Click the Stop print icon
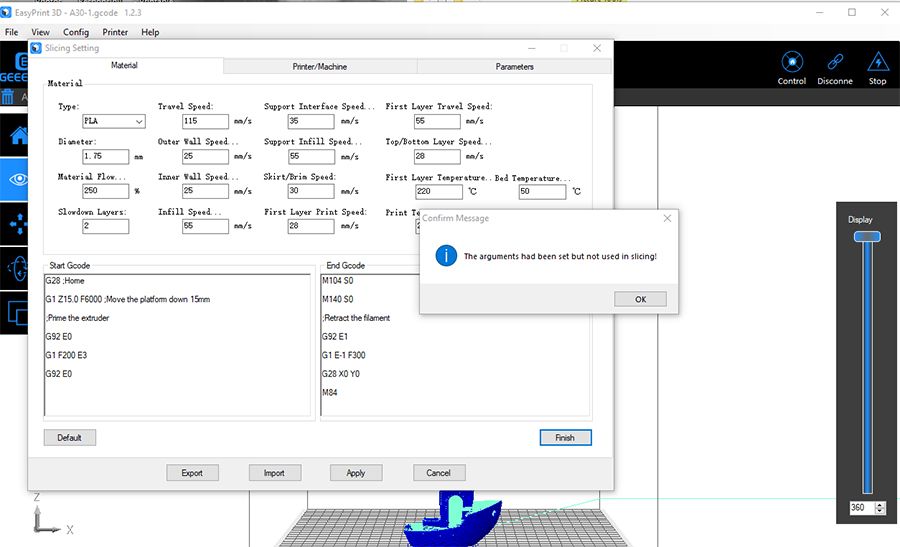The image size is (900, 547). (x=878, y=62)
